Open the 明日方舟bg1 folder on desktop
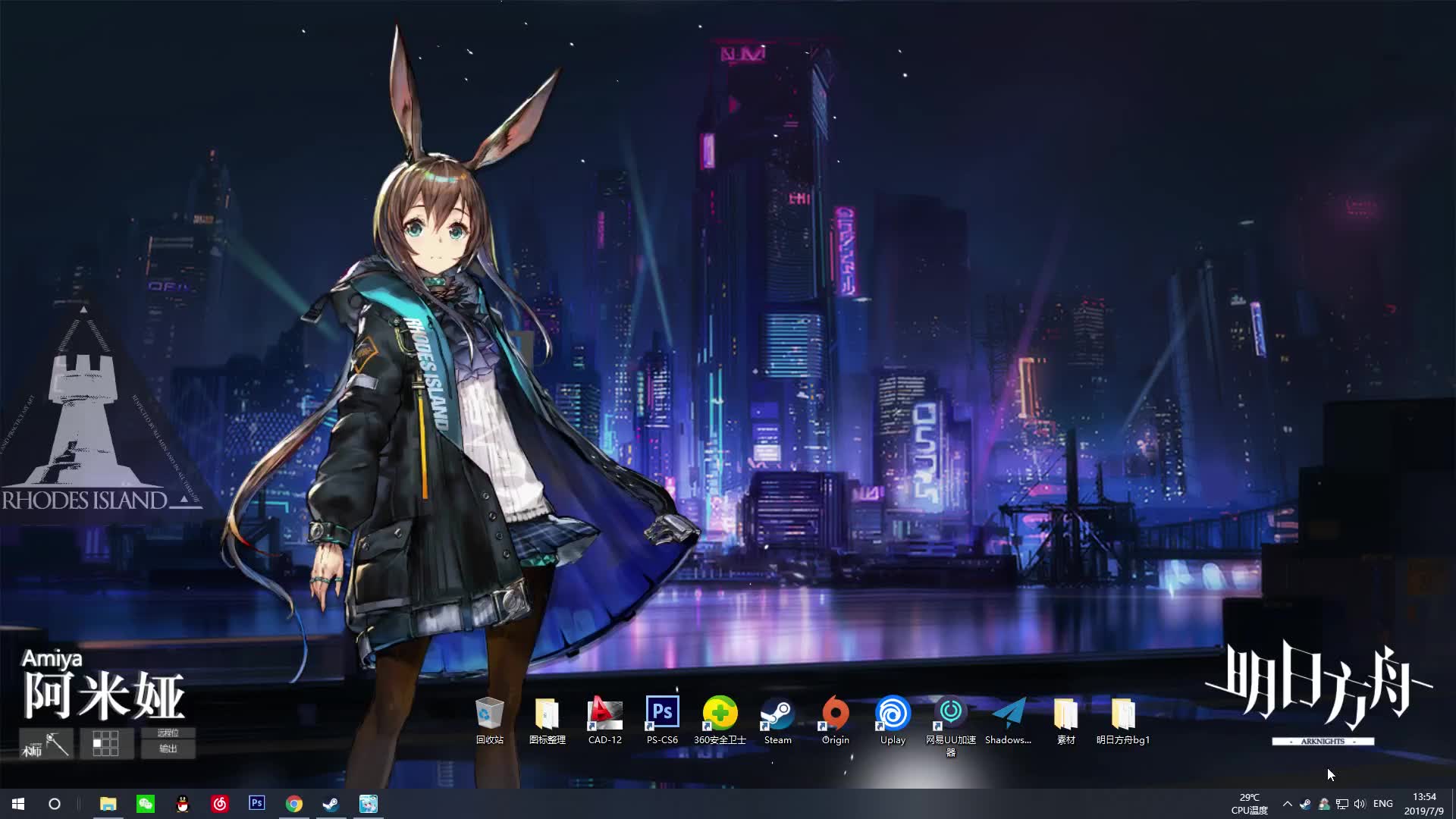The height and width of the screenshot is (819, 1456). click(1123, 720)
